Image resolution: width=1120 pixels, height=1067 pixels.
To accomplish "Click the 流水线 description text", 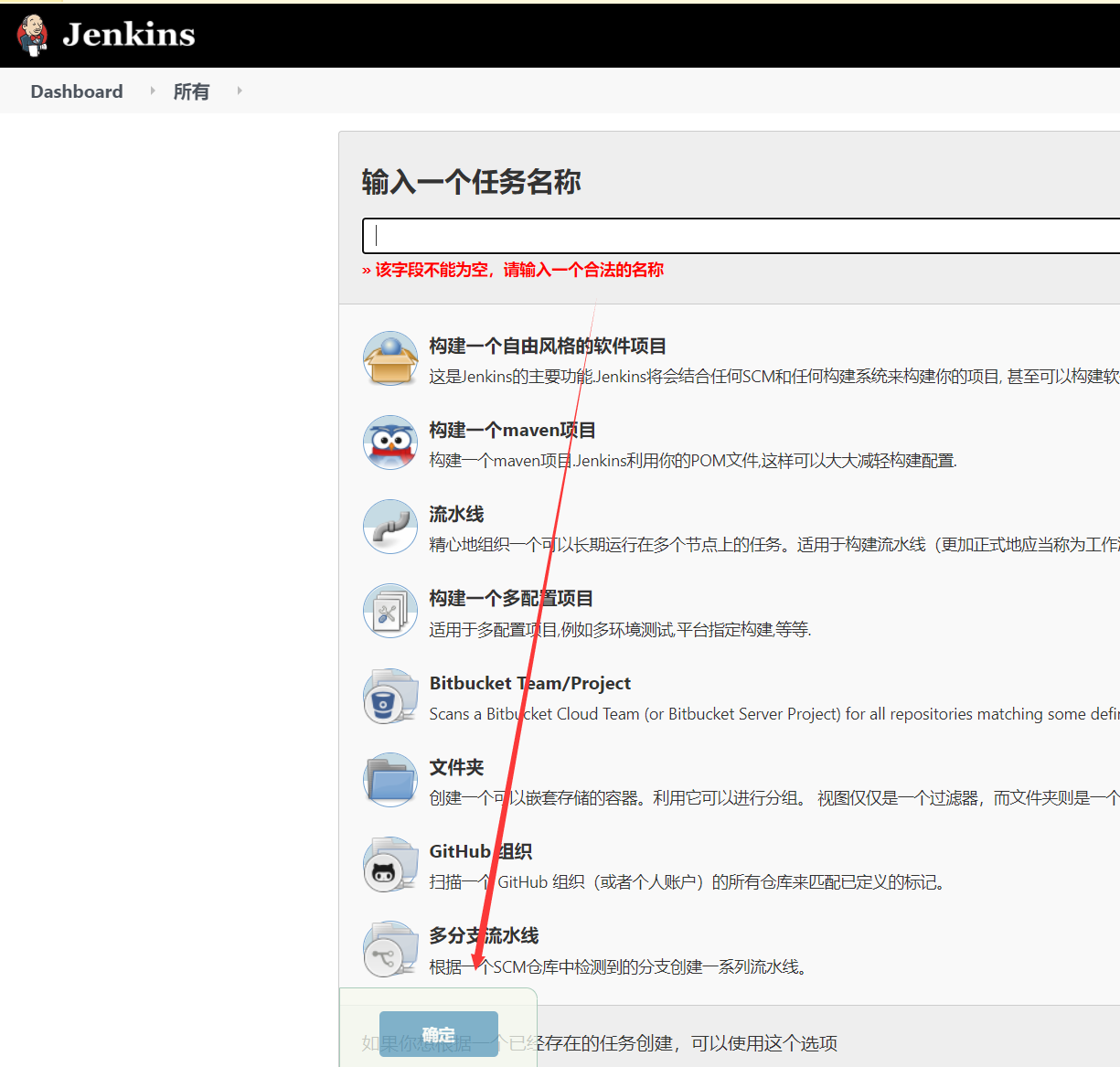I will coord(774,545).
